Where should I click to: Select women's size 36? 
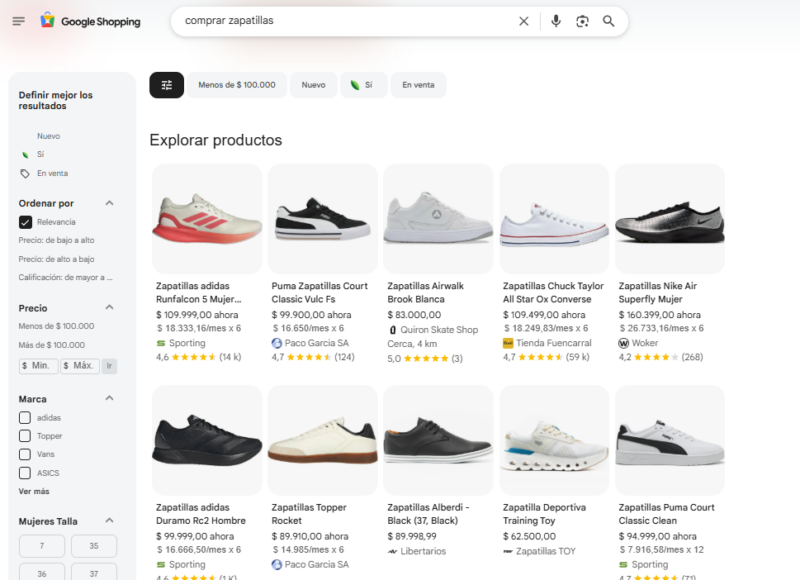[x=42, y=573]
